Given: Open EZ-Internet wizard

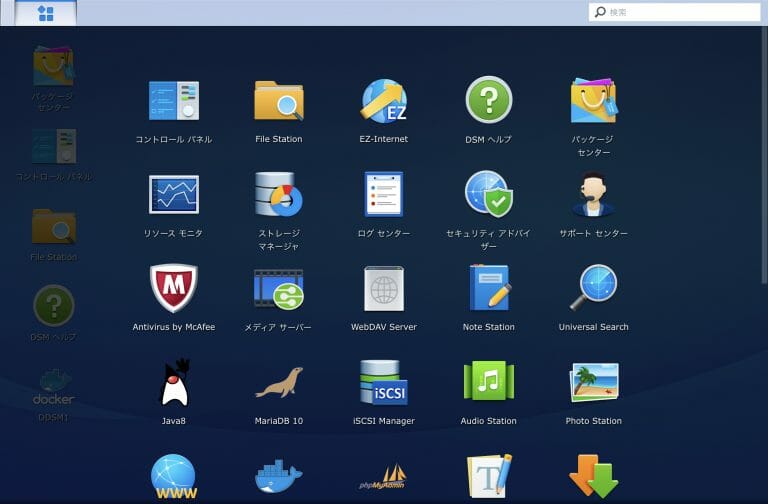Looking at the screenshot, I should coord(384,112).
